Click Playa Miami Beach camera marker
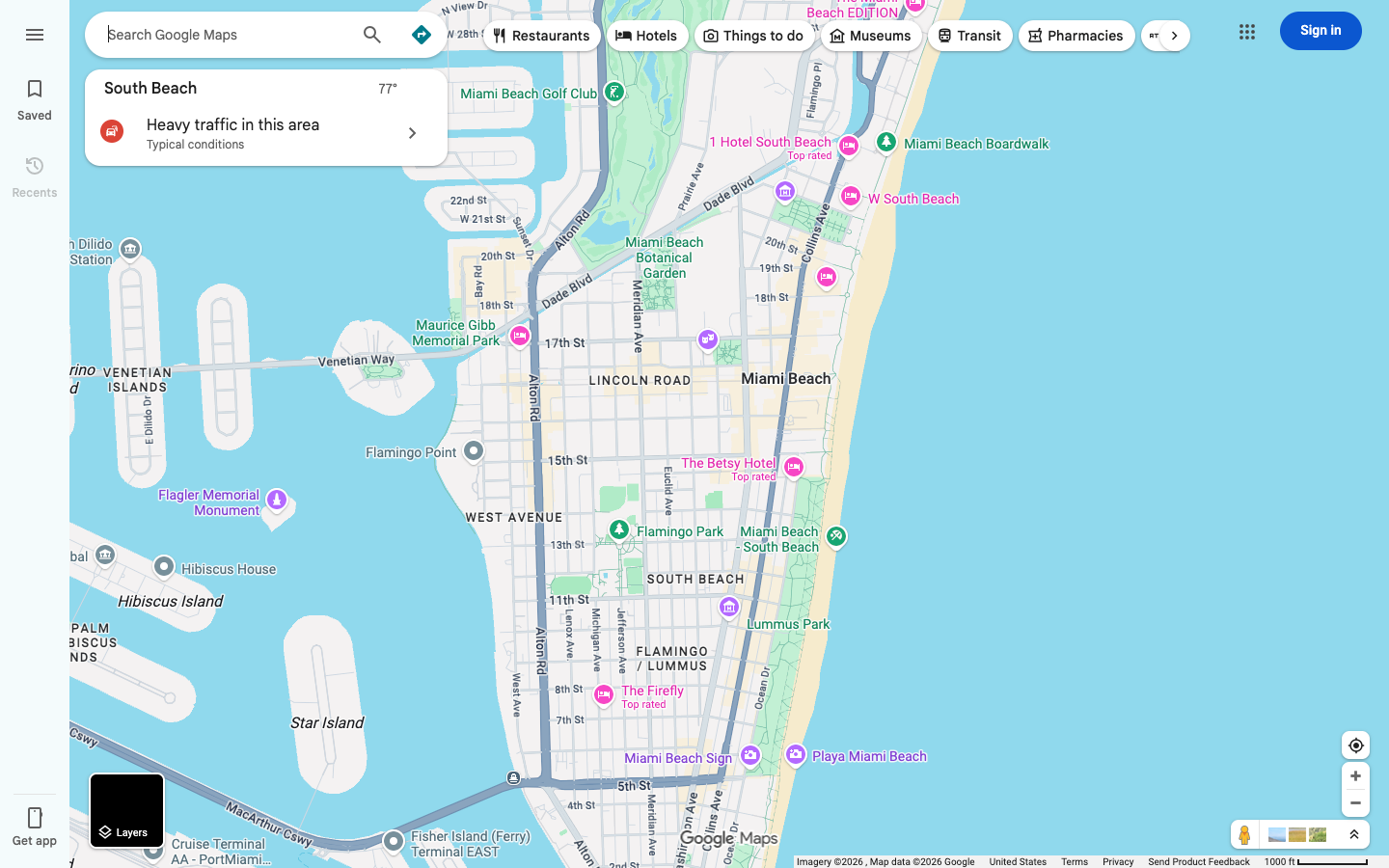The image size is (1389, 868). 796,755
